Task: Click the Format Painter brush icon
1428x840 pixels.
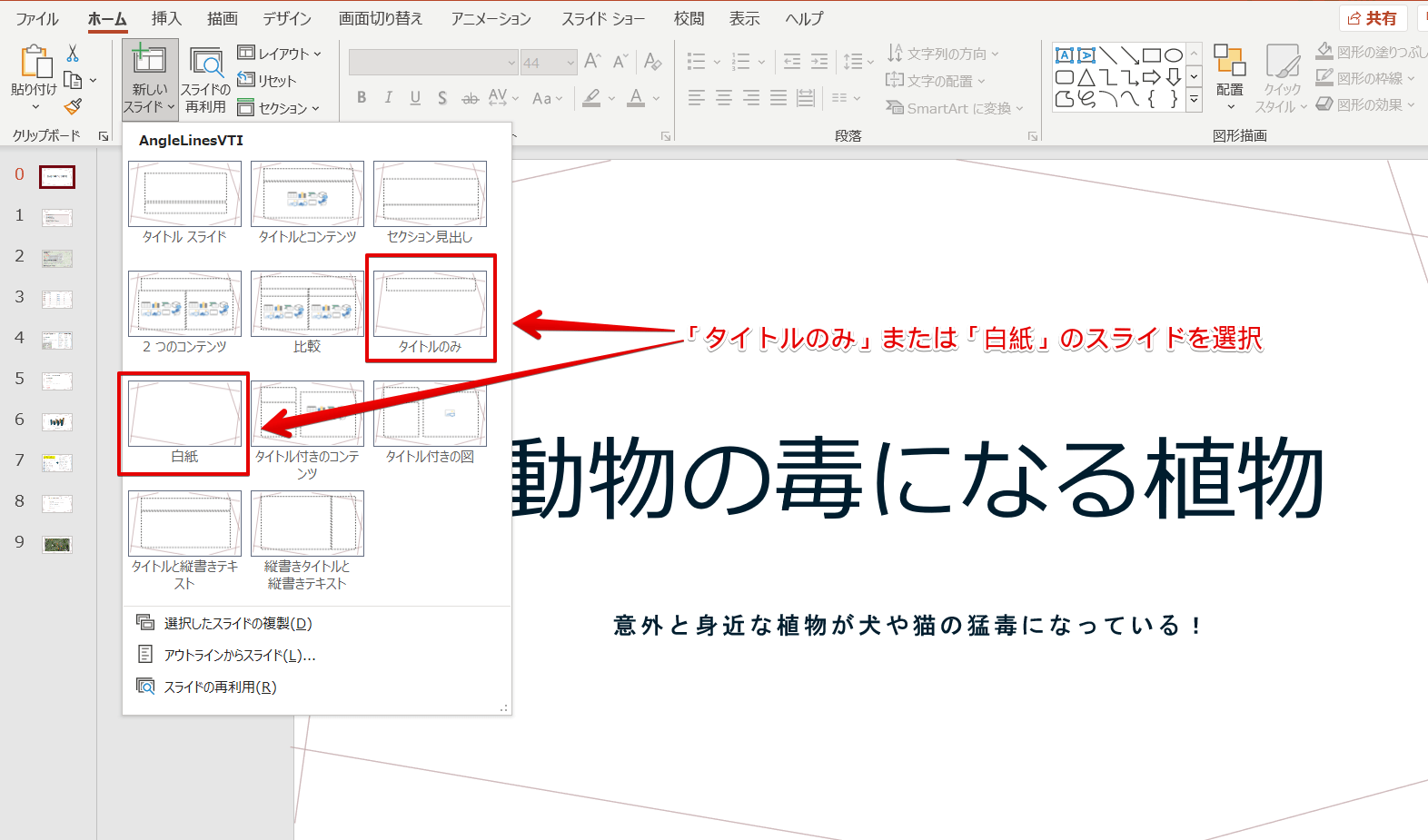Action: coord(74,107)
